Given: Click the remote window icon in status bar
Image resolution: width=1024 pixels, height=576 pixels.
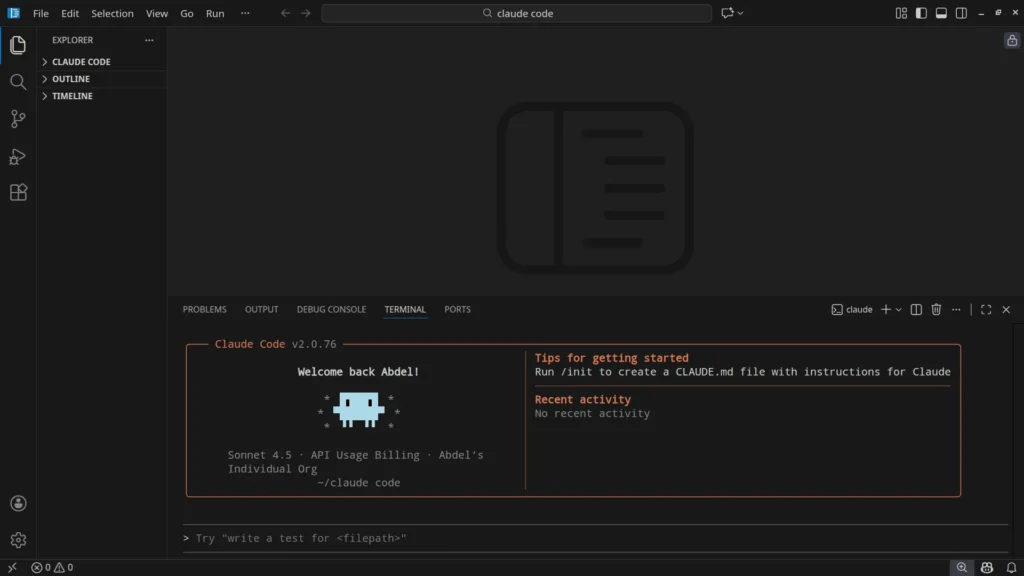Looking at the screenshot, I should (x=12, y=568).
